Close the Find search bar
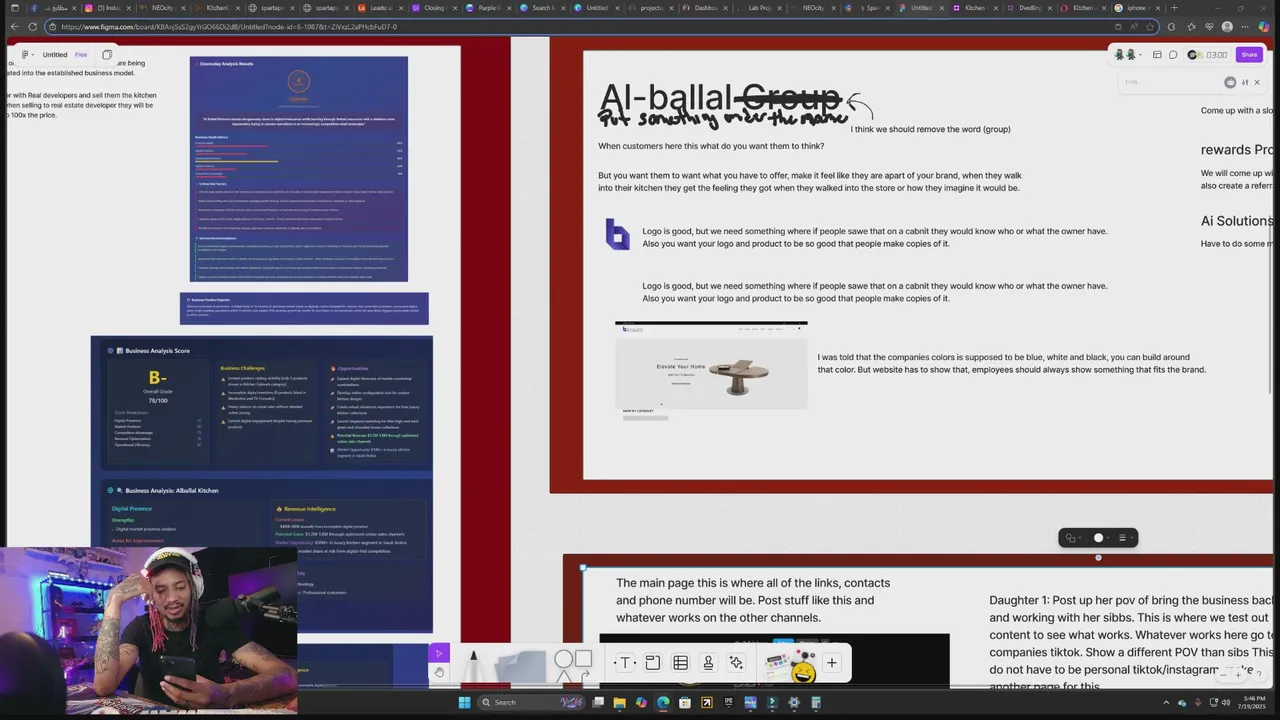 [x=1257, y=82]
